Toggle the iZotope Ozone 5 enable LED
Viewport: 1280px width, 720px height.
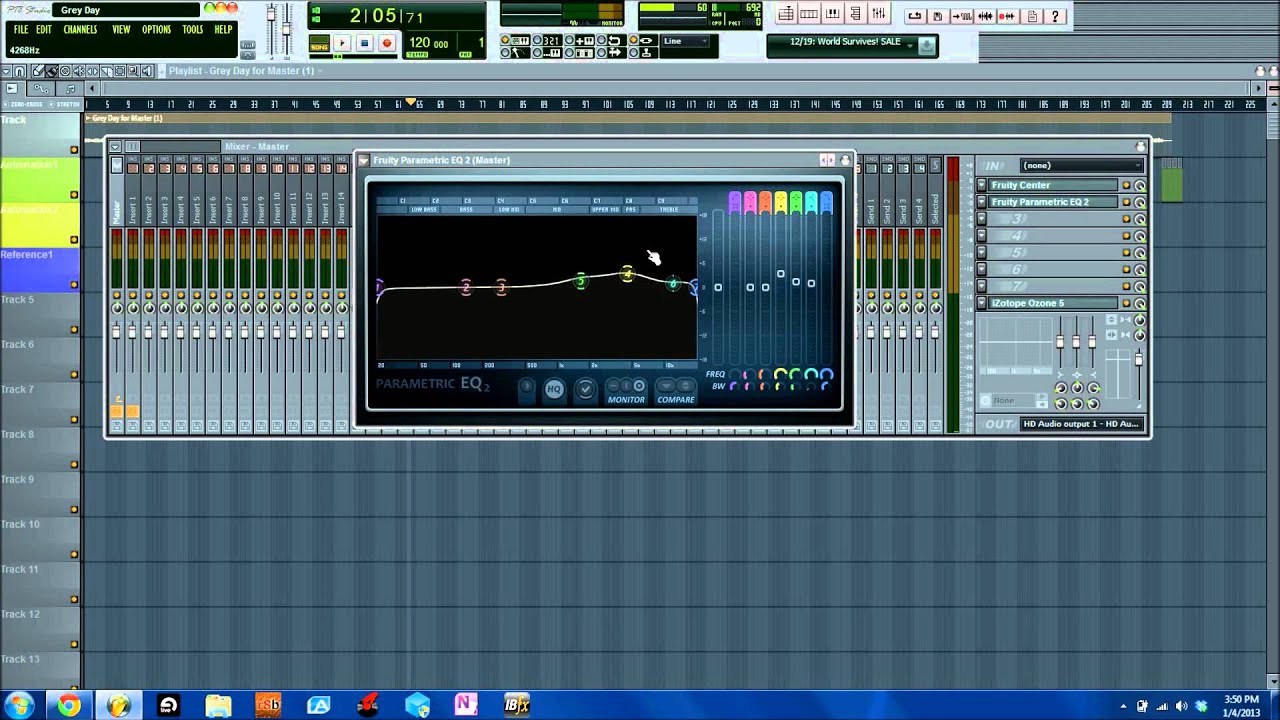1126,303
